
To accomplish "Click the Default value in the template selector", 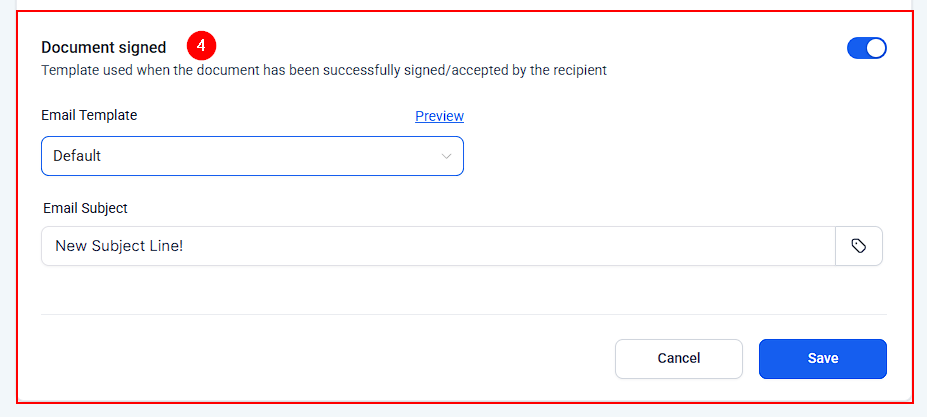I will (77, 156).
